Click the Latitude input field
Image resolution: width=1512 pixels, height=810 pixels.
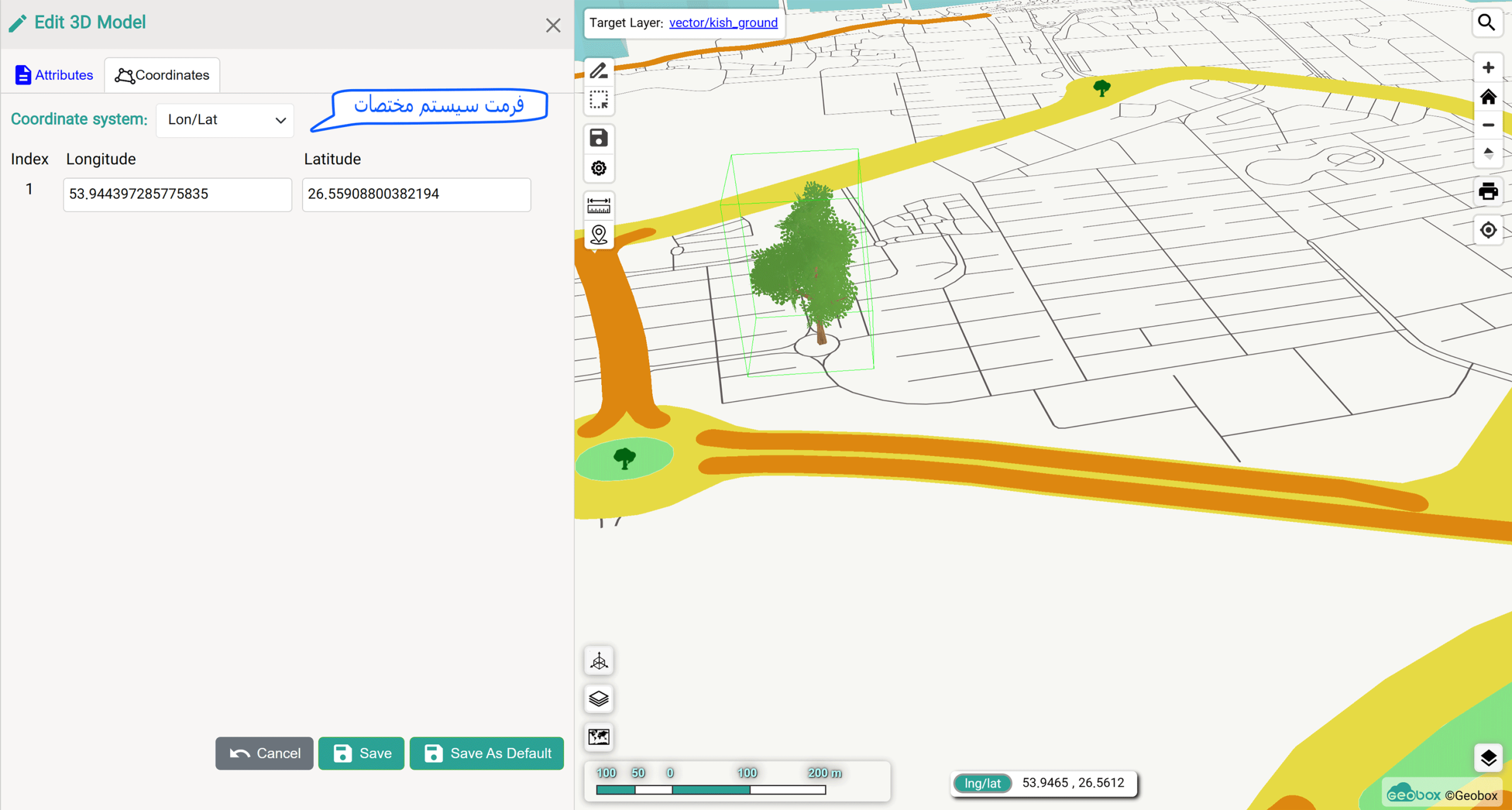point(416,194)
